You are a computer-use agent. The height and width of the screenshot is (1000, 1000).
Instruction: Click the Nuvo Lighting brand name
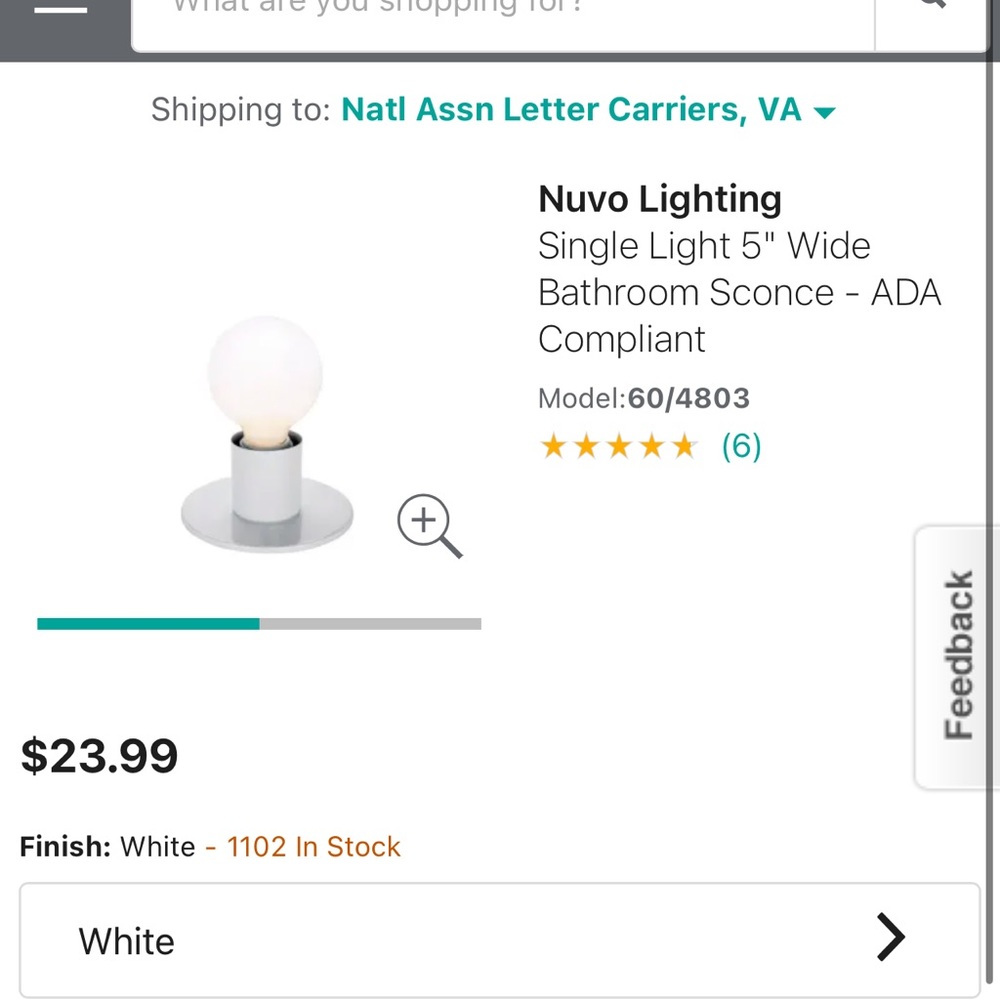pyautogui.click(x=659, y=199)
